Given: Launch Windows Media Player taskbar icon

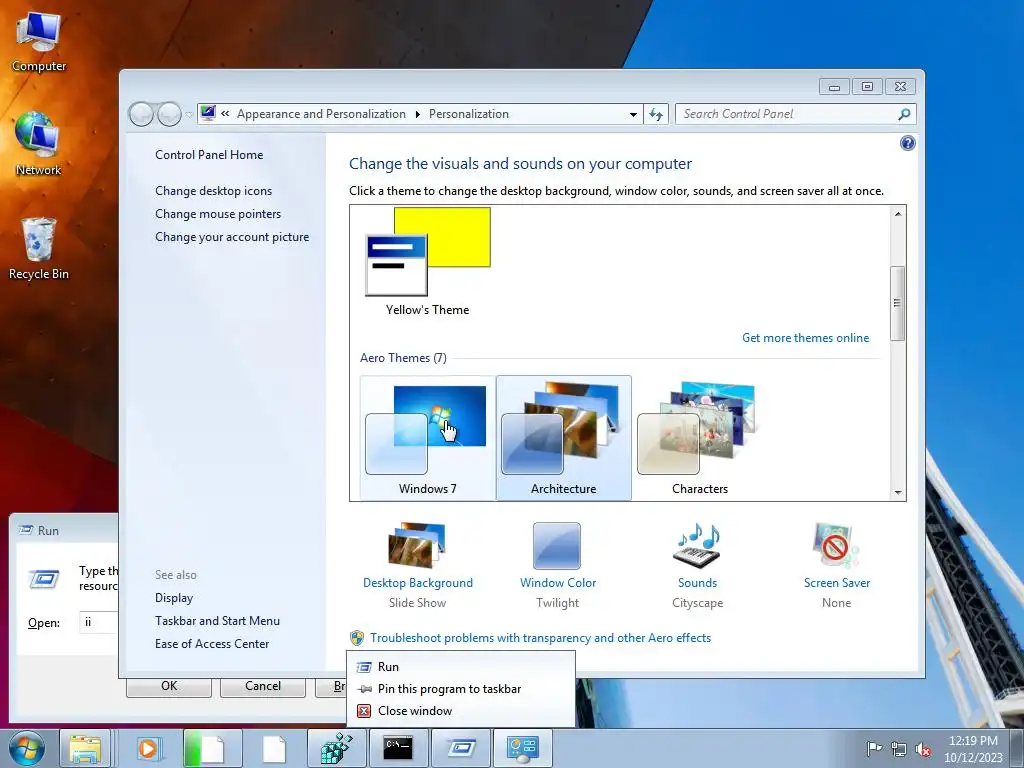Looking at the screenshot, I should pos(148,748).
